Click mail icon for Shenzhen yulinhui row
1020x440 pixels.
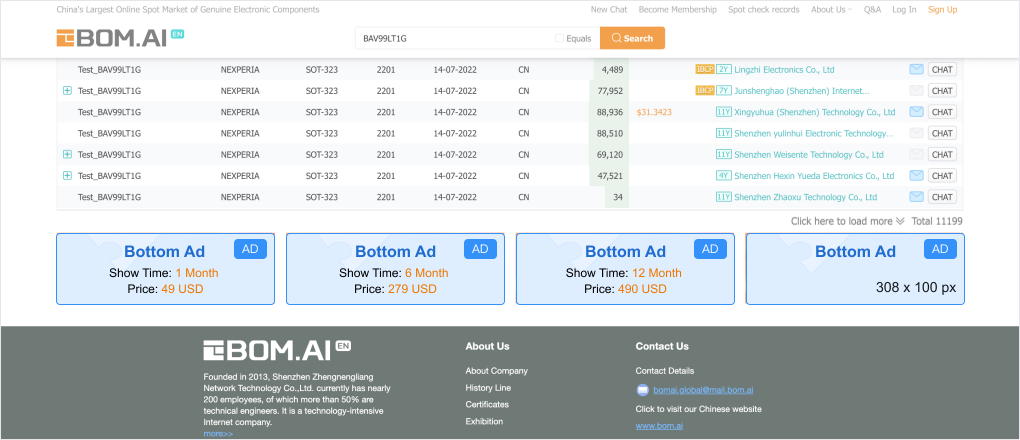pos(917,133)
